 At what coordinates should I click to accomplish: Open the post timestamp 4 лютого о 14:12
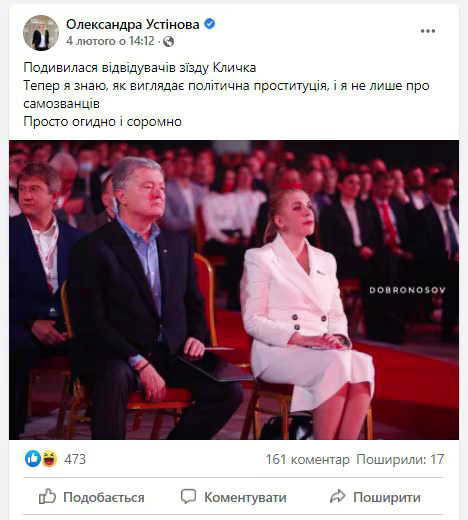110,41
